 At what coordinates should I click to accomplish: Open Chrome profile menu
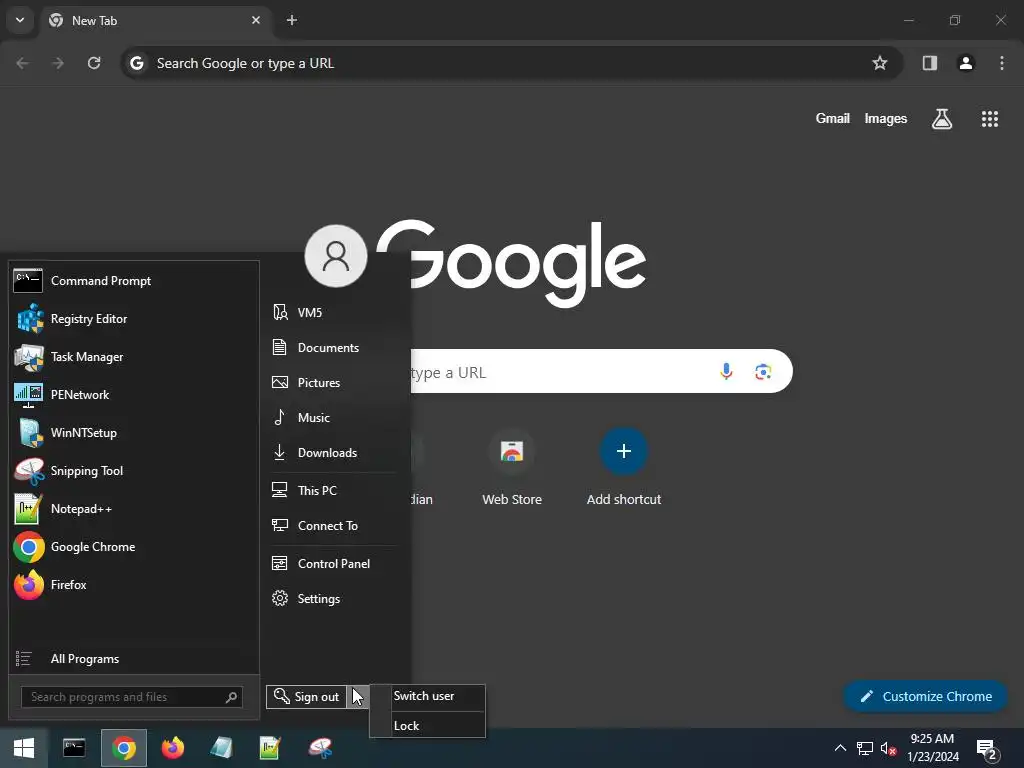tap(966, 63)
